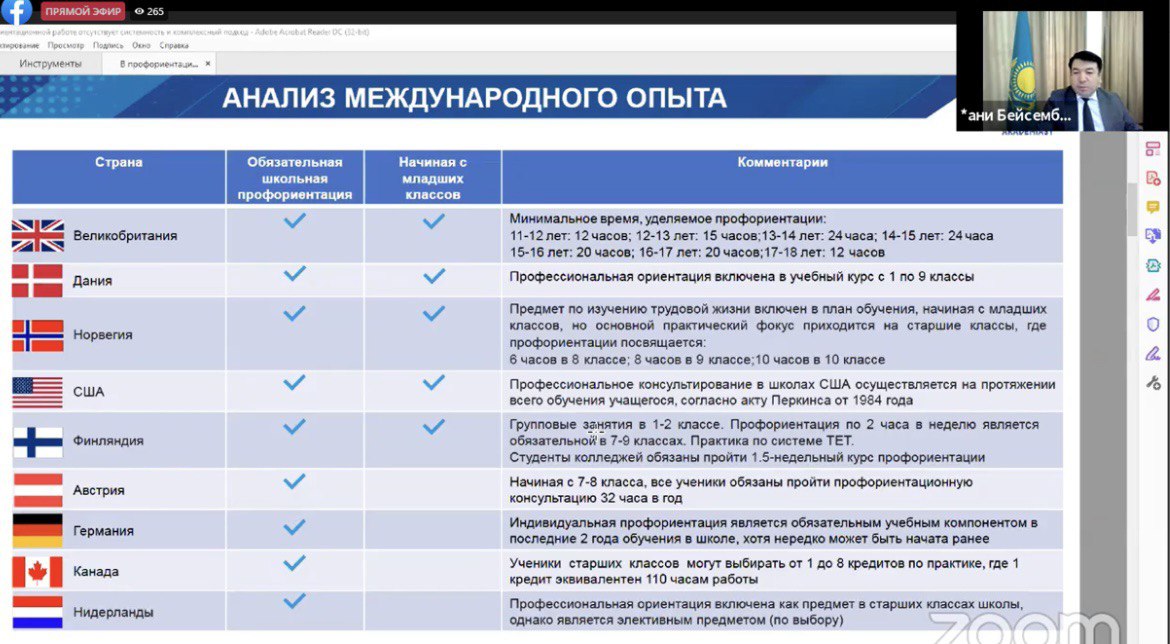
Task: Click the 'Канада' country name
Action: click(x=96, y=572)
